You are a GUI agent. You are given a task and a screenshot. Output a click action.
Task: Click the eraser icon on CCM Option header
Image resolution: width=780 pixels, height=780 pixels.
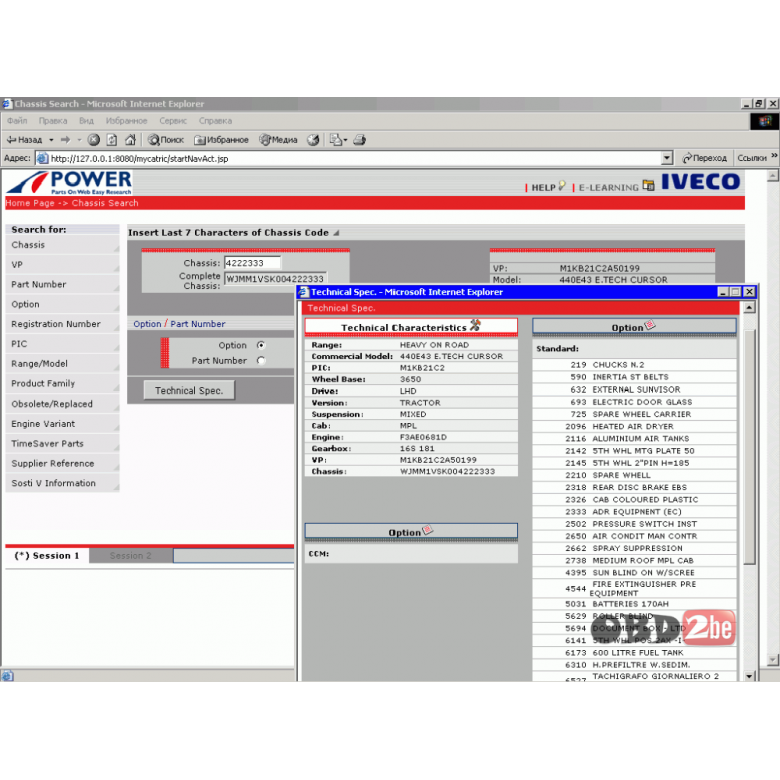(427, 530)
